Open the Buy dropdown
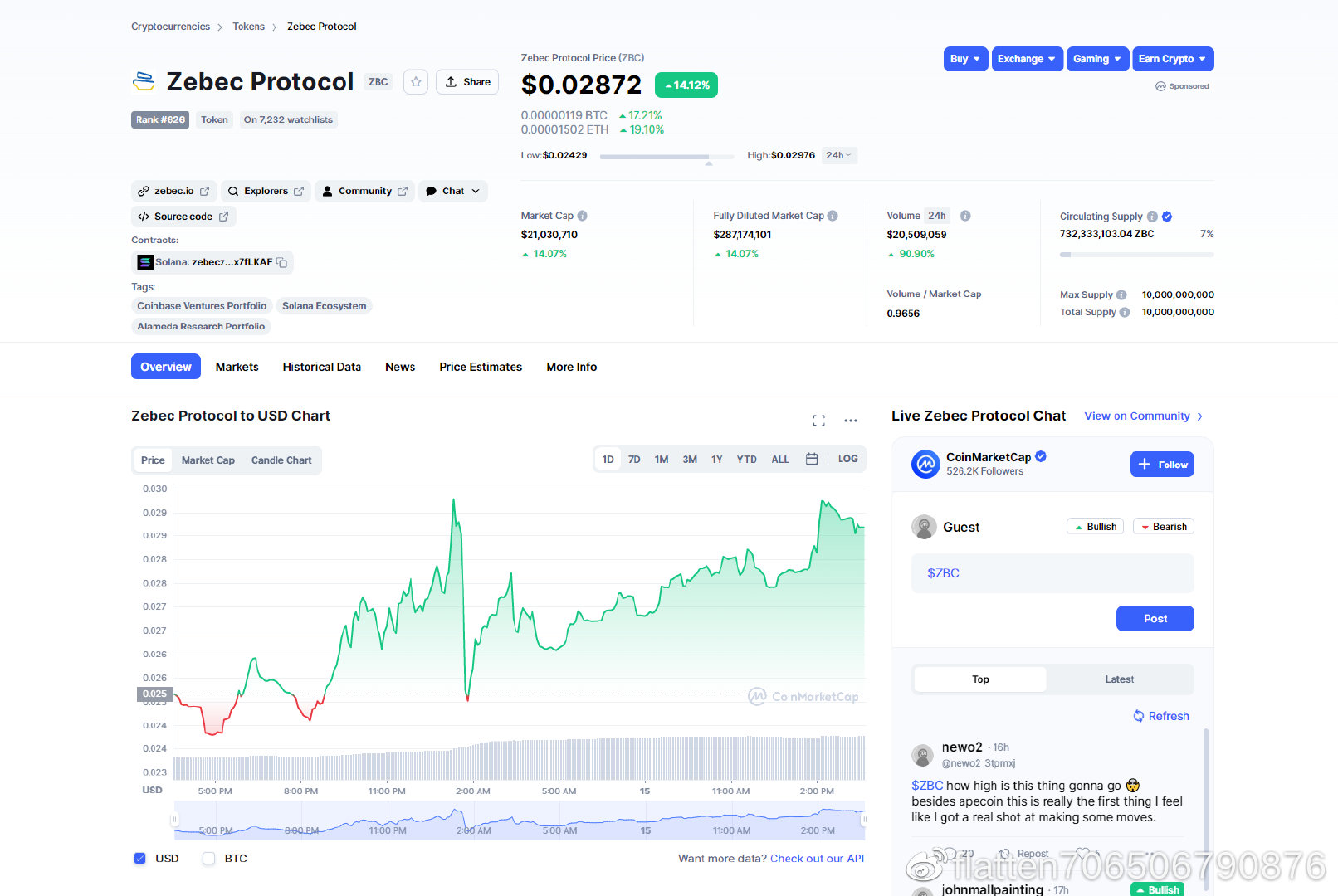Viewport: 1338px width, 896px height. pos(965,59)
